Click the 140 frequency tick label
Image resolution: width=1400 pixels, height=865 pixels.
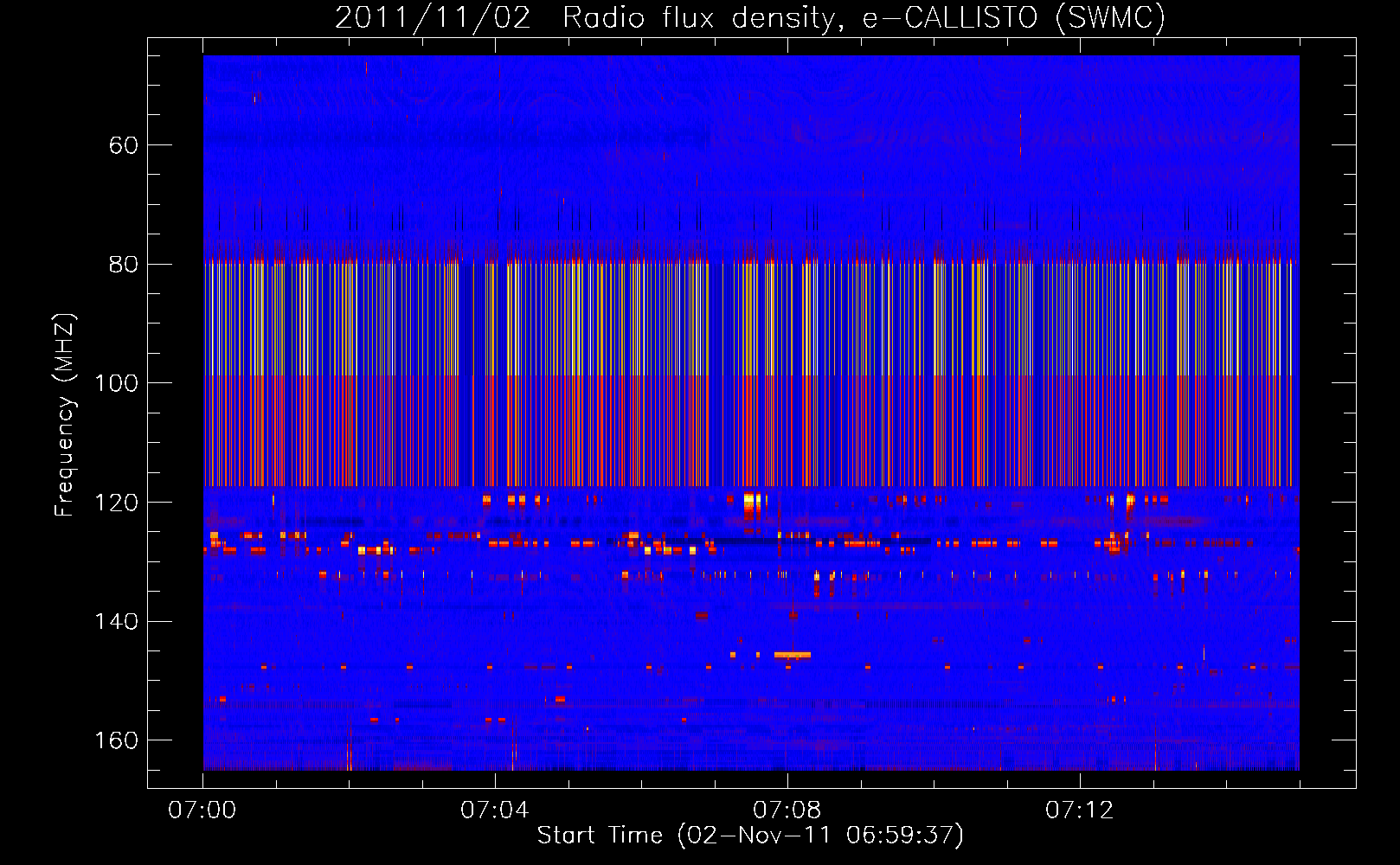click(117, 621)
